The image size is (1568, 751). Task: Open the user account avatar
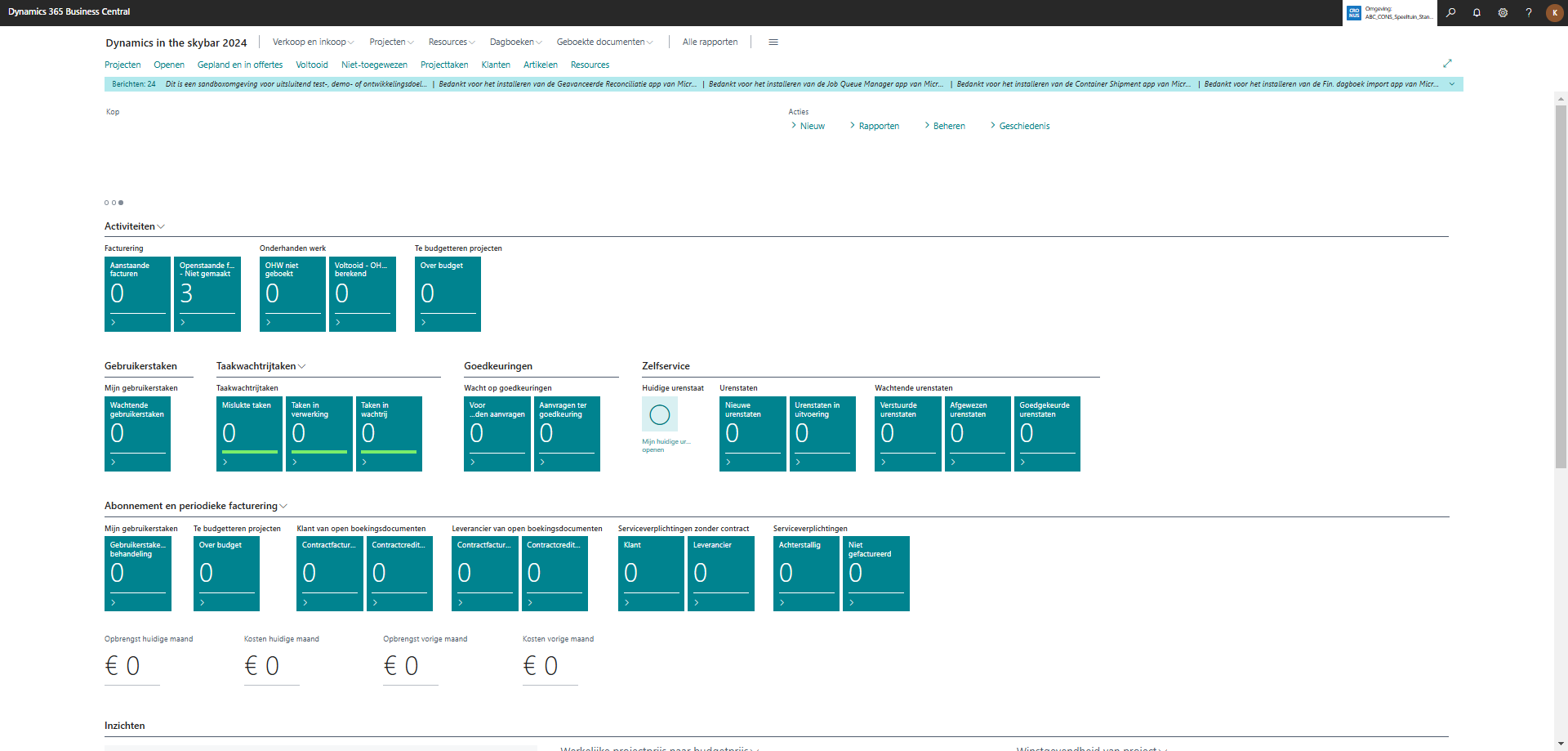click(1555, 12)
